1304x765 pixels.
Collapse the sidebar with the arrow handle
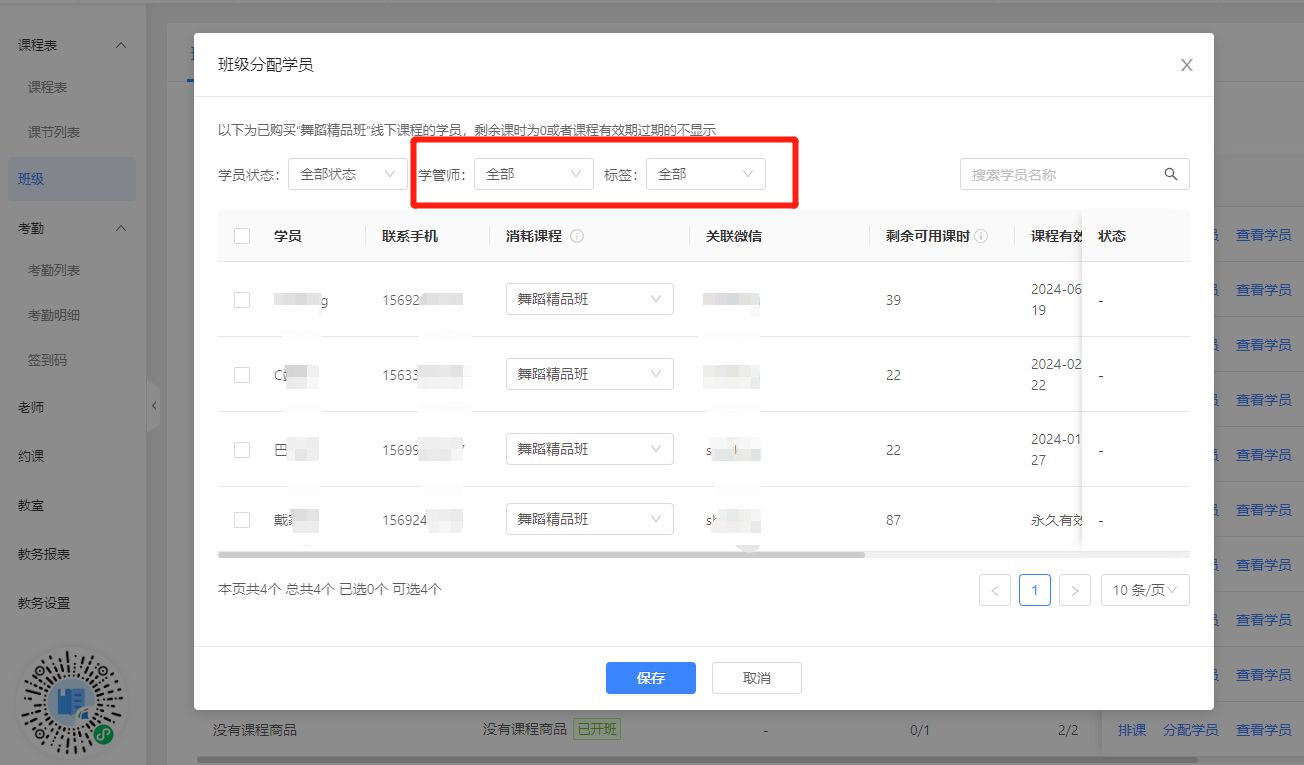click(x=153, y=405)
